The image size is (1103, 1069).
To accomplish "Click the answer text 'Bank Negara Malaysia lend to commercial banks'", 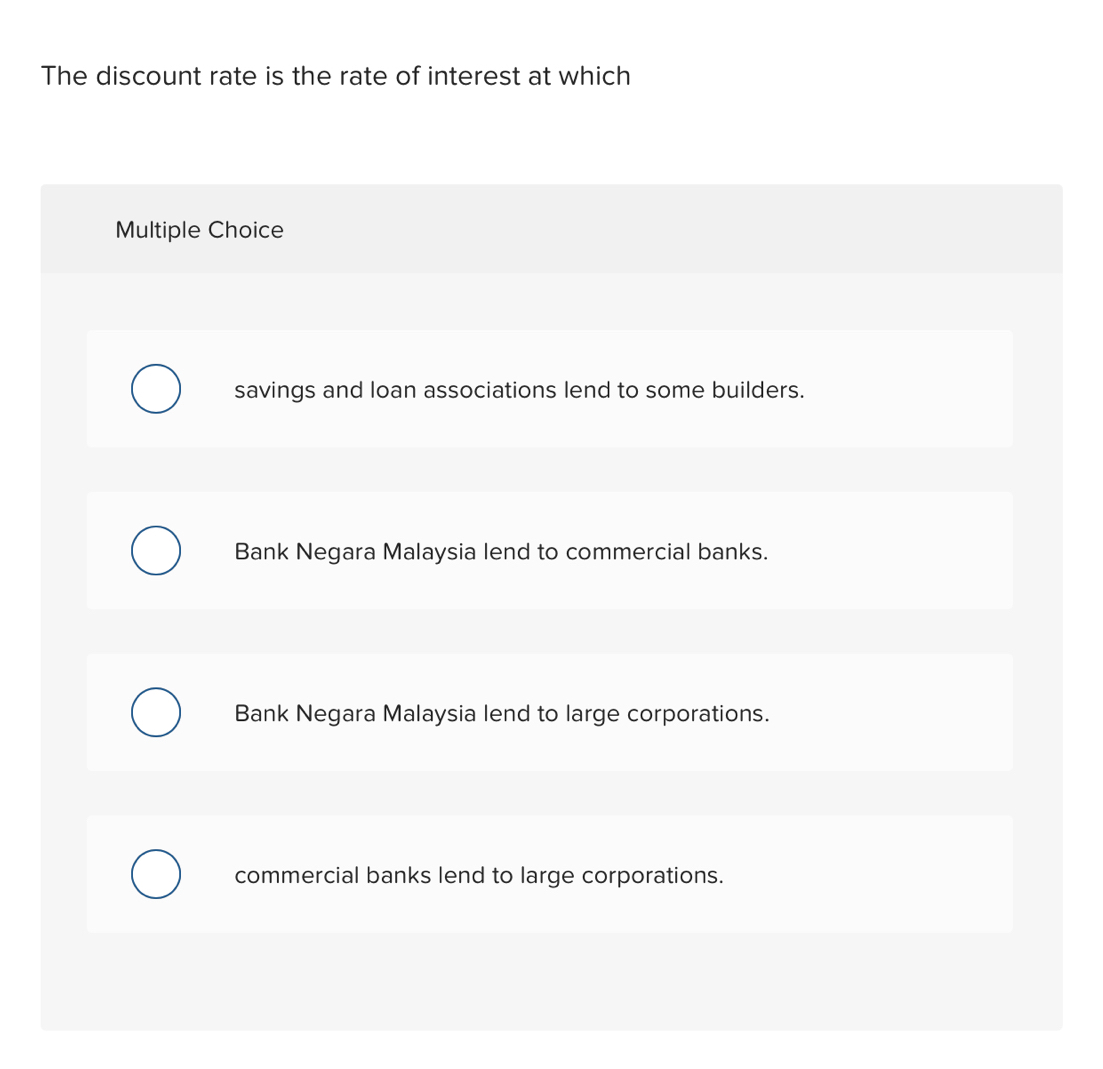I will coord(501,552).
